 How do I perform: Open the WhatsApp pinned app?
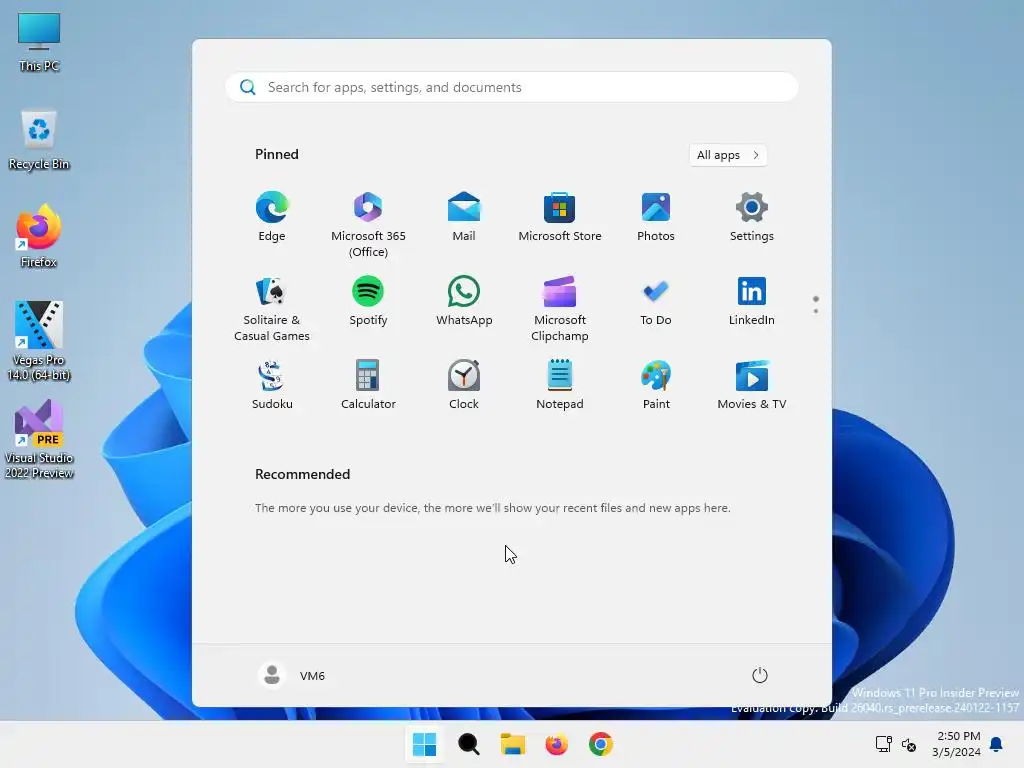(x=464, y=302)
